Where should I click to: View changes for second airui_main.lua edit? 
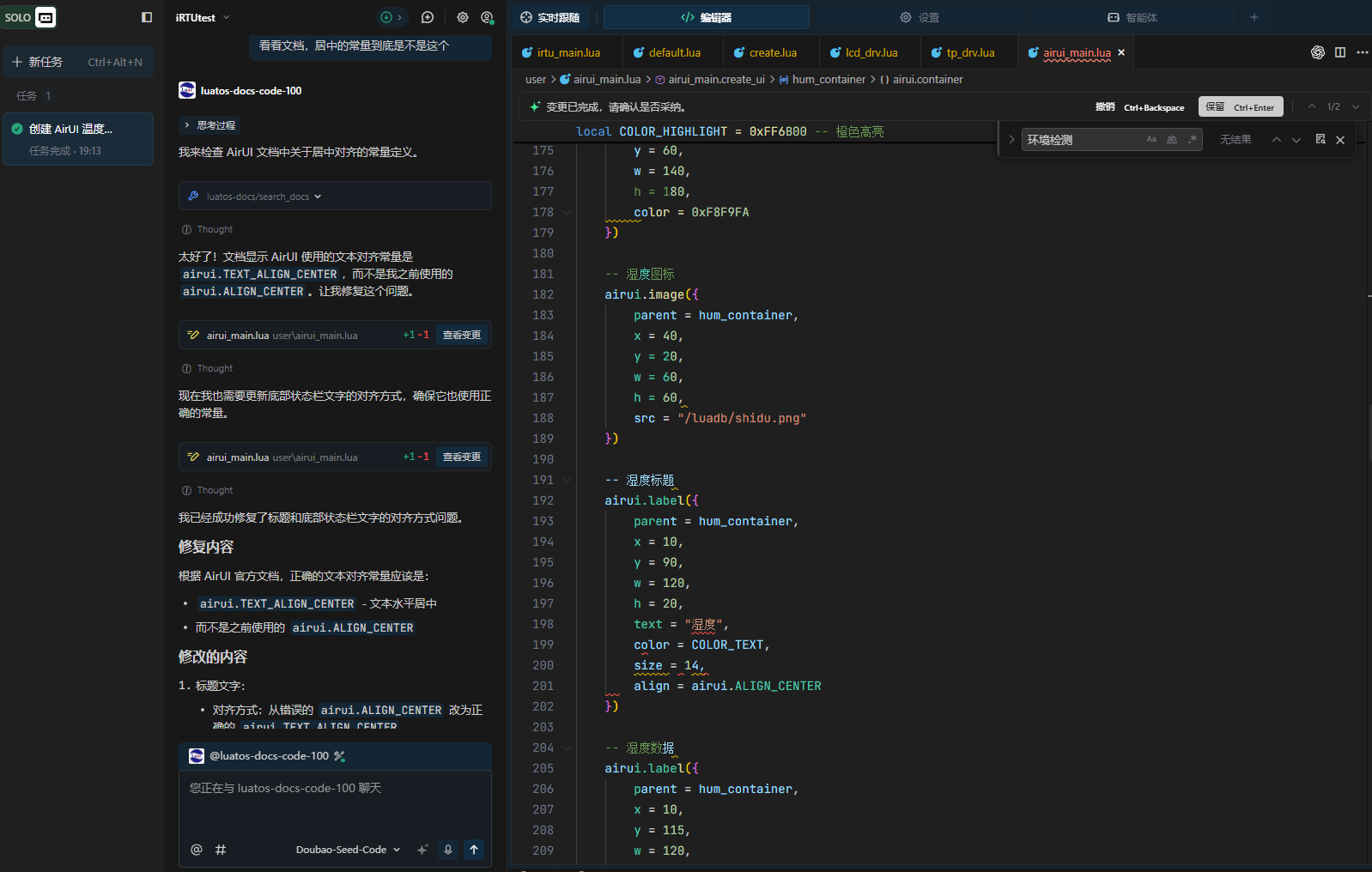click(462, 457)
